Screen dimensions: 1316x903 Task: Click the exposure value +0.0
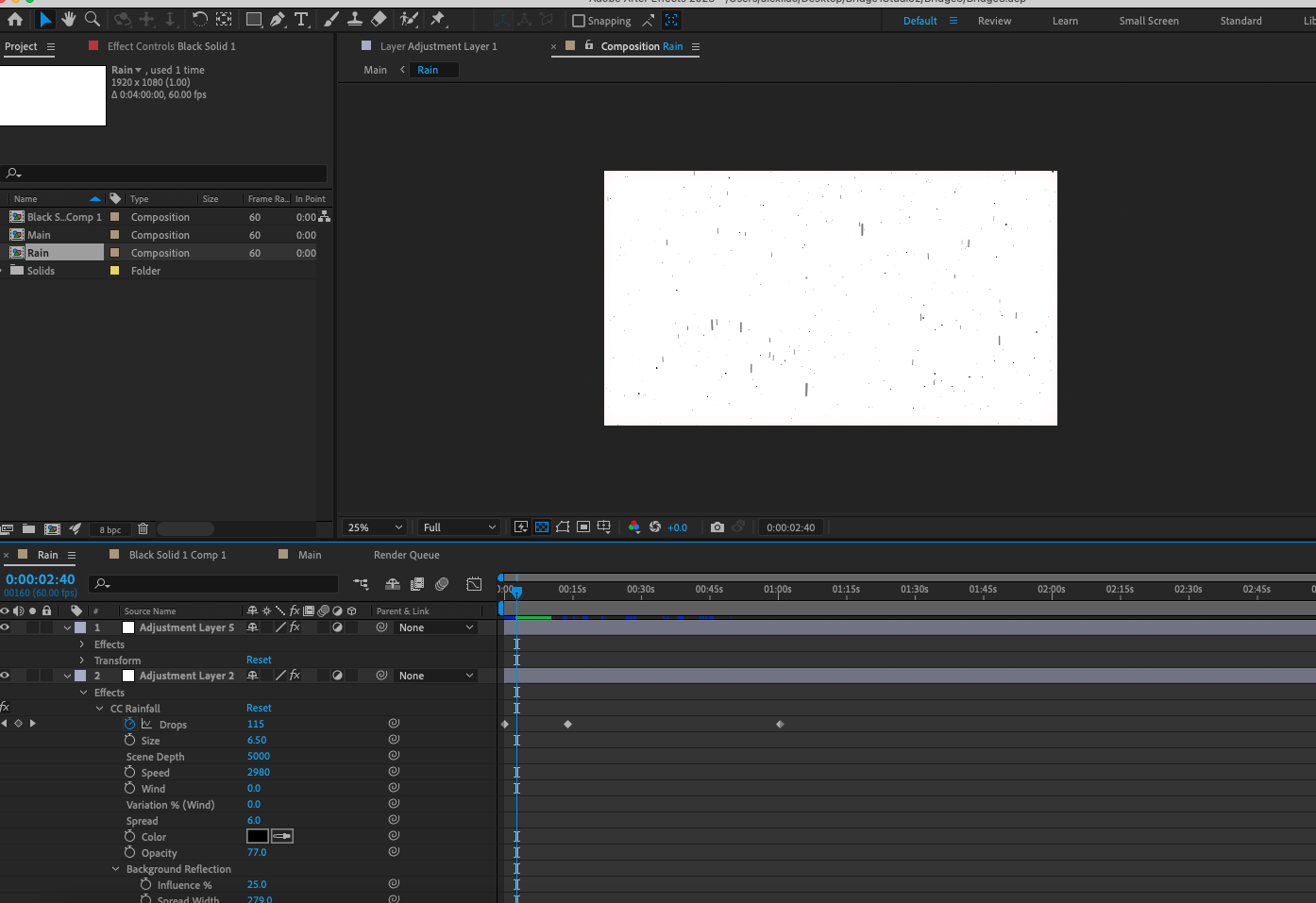(677, 527)
